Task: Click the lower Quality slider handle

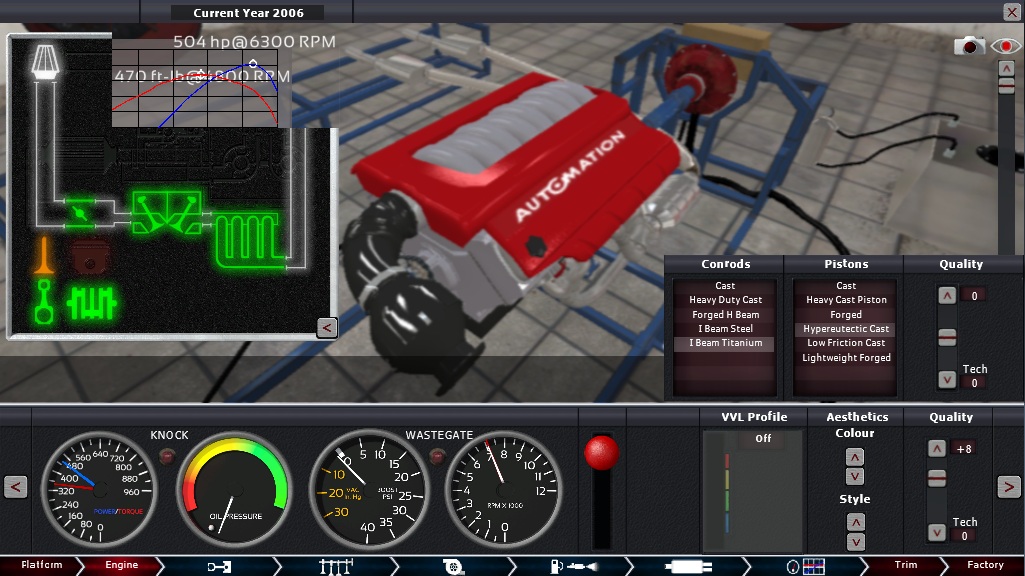Action: 937,479
